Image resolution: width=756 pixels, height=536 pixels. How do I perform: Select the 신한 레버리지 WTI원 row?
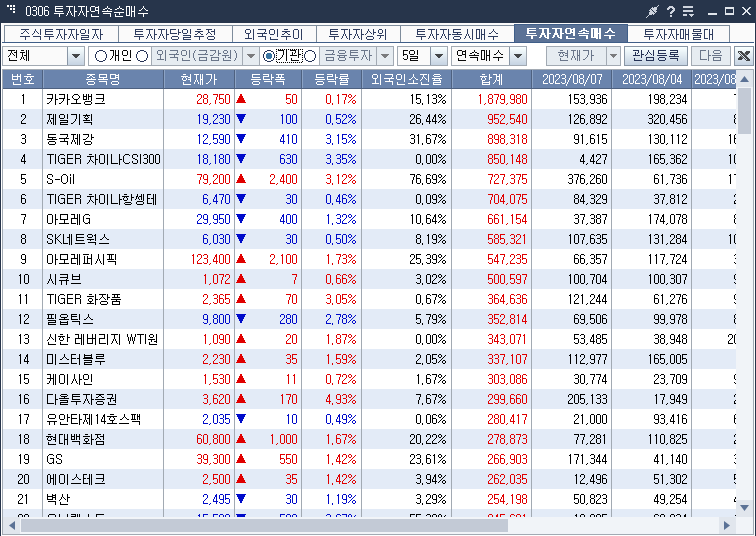(369, 339)
